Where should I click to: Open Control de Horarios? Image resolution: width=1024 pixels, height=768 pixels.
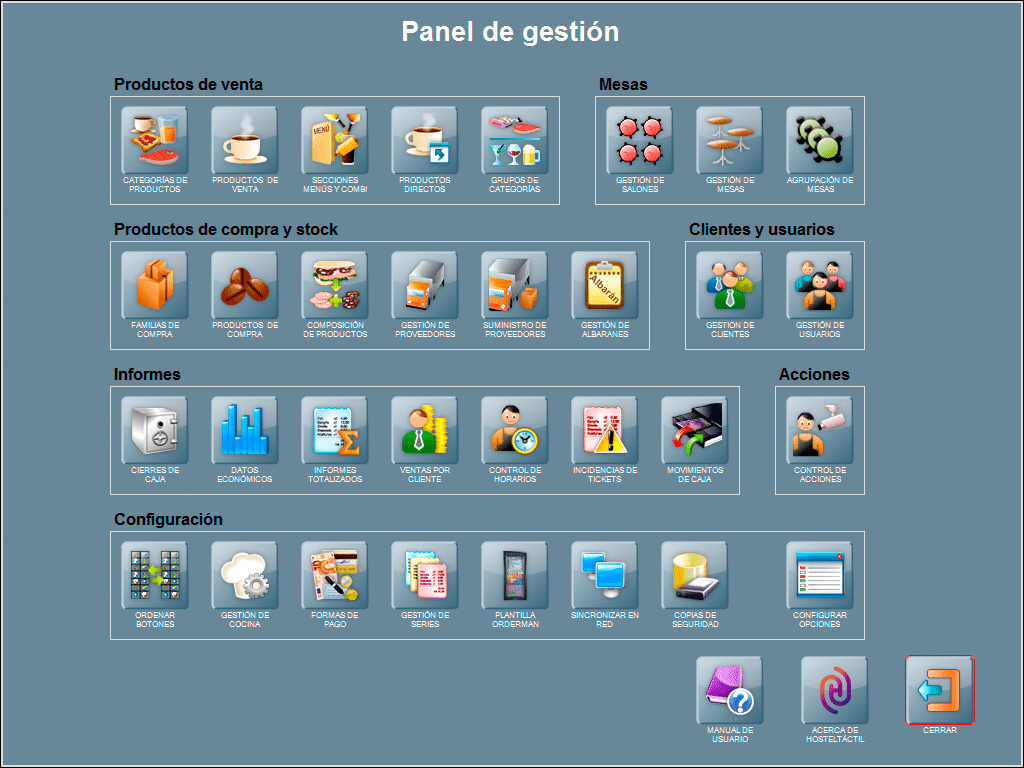(x=514, y=430)
